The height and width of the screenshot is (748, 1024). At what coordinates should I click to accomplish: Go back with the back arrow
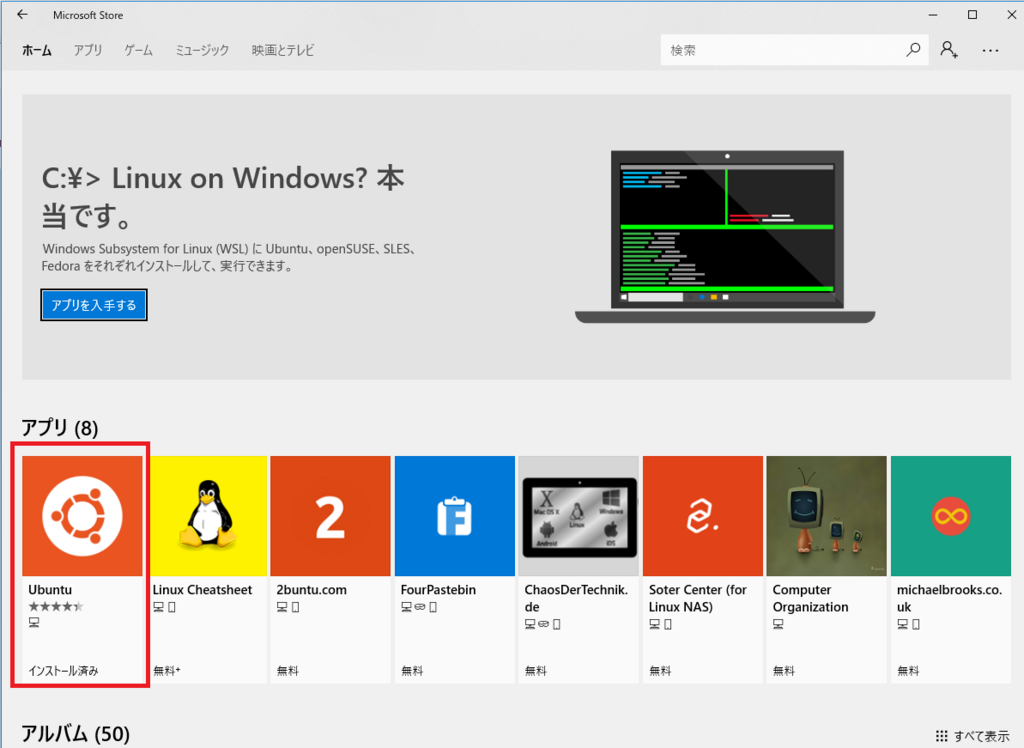click(22, 14)
